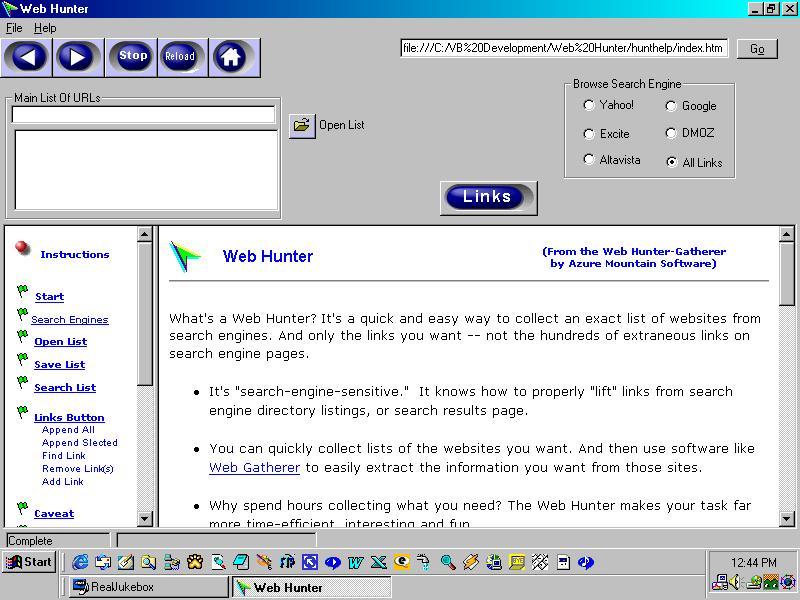Screen dimensions: 800x600
Task: Open the Save List help link
Action: [59, 365]
